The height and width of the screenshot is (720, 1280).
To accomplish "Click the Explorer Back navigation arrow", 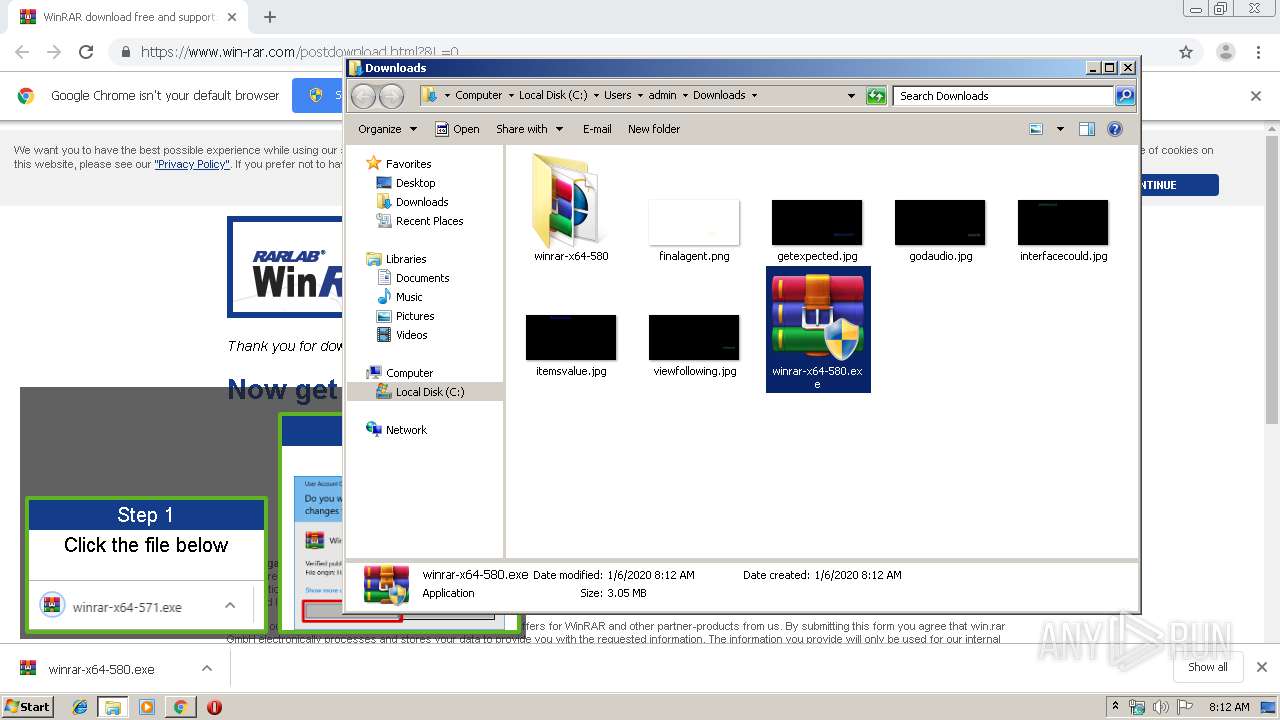I will pyautogui.click(x=363, y=96).
